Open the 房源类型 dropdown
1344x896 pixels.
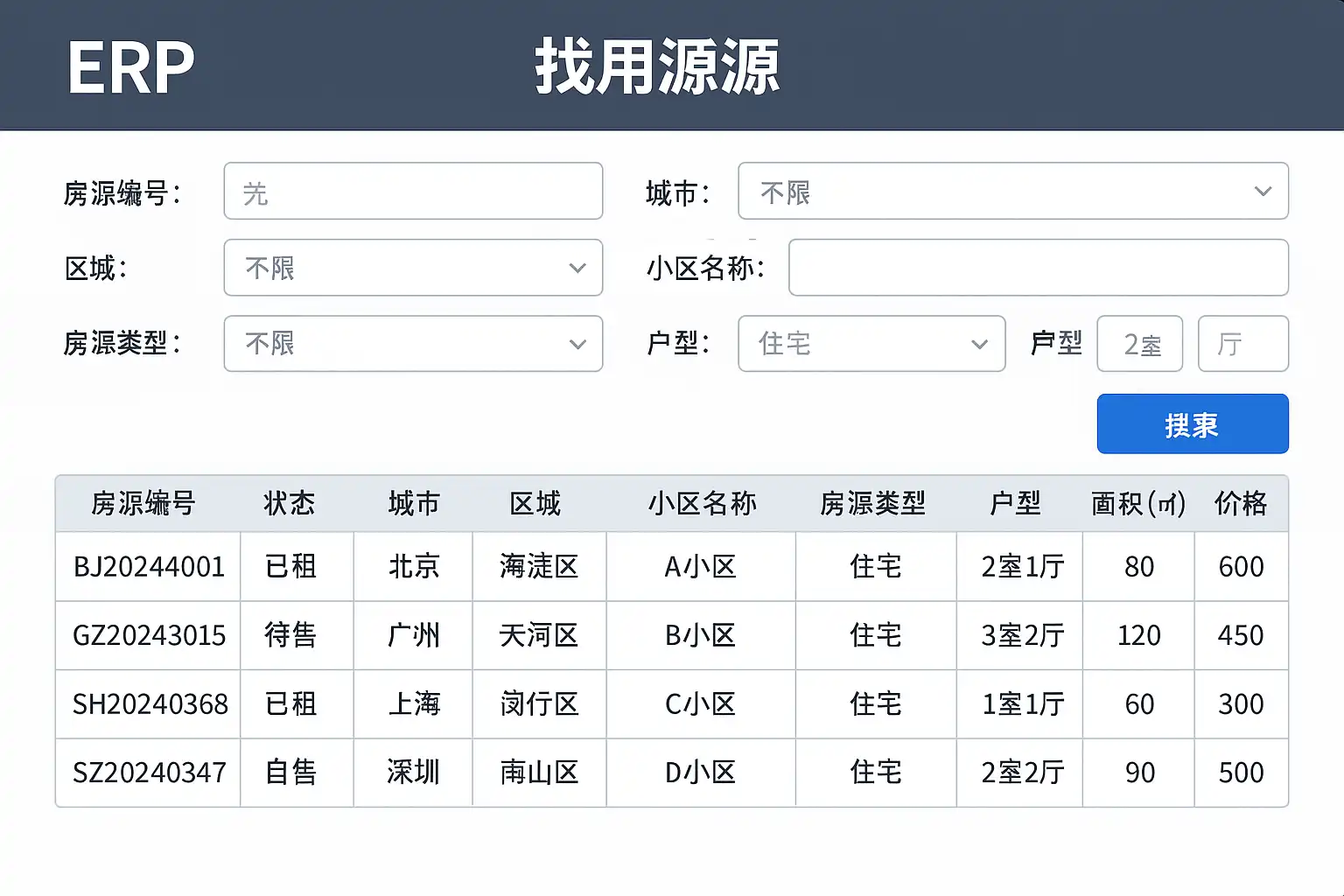[413, 344]
